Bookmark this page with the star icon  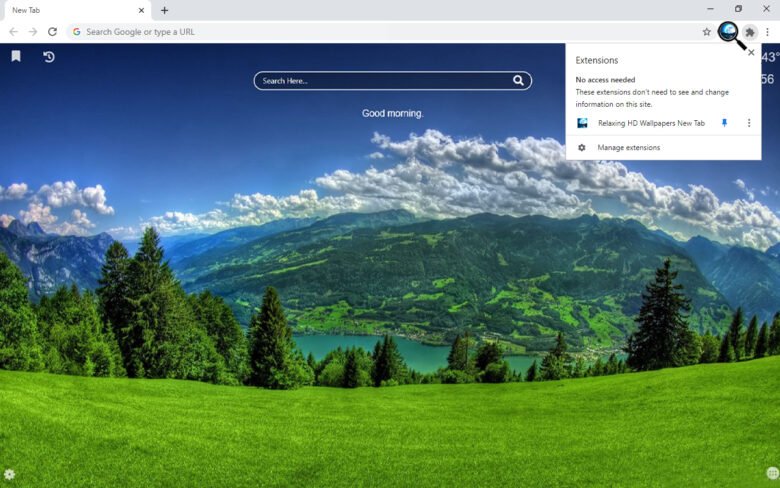[706, 32]
